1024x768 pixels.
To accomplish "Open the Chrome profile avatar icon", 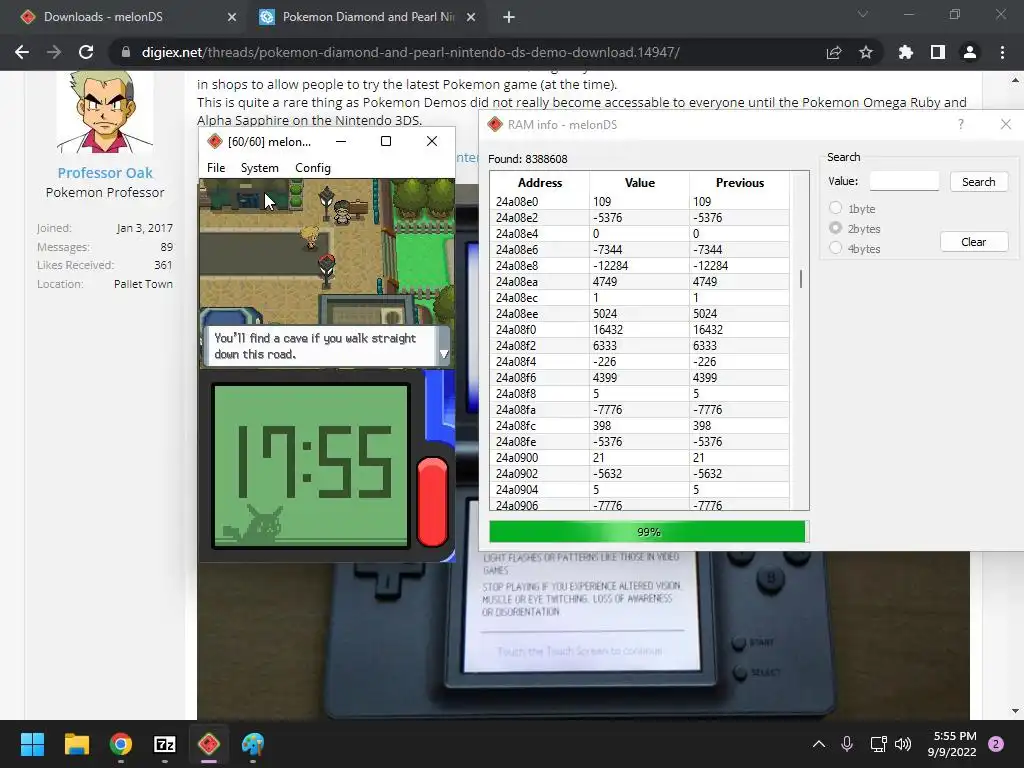I will pyautogui.click(x=970, y=52).
